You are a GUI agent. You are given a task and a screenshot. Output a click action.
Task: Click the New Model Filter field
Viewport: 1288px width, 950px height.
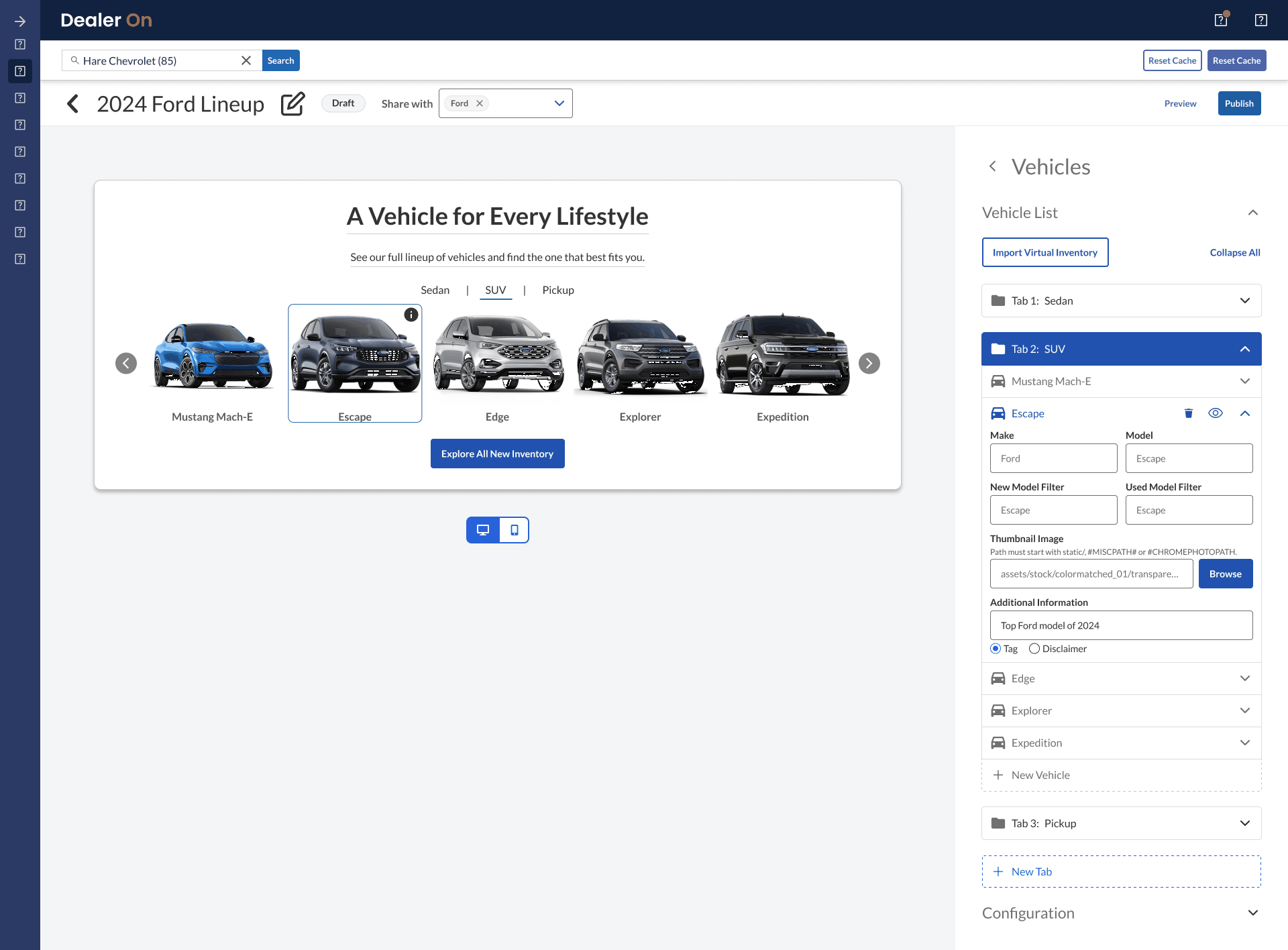(x=1053, y=510)
